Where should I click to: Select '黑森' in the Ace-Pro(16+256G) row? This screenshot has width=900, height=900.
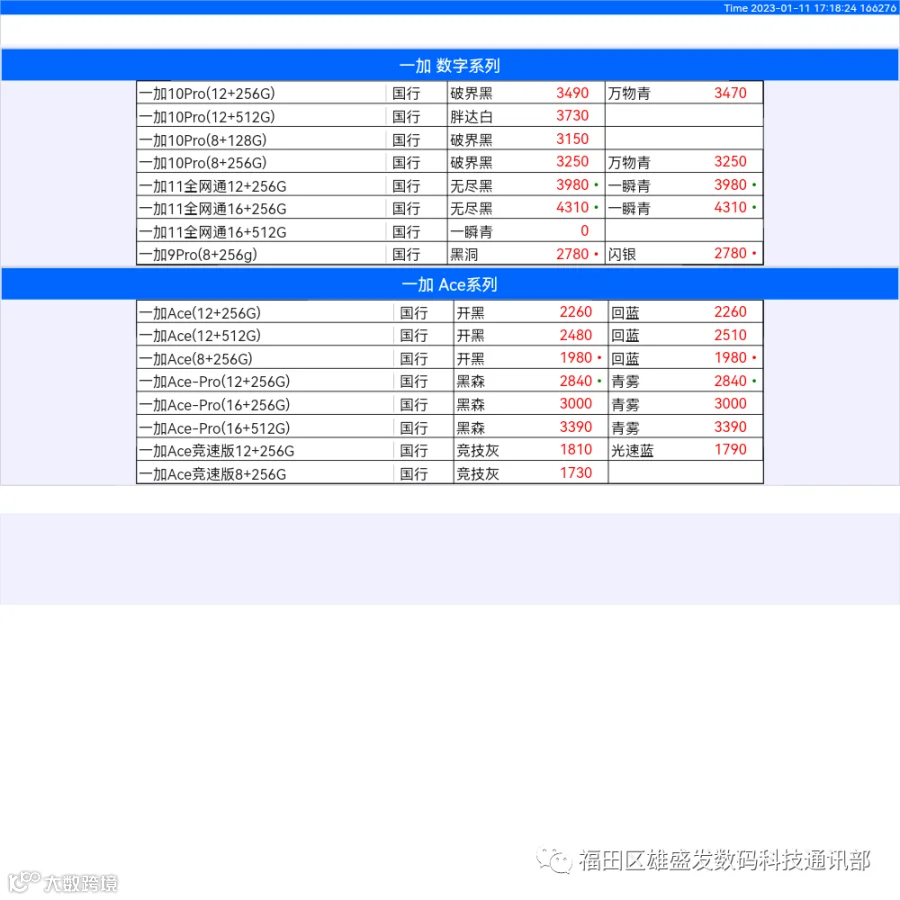tap(471, 405)
